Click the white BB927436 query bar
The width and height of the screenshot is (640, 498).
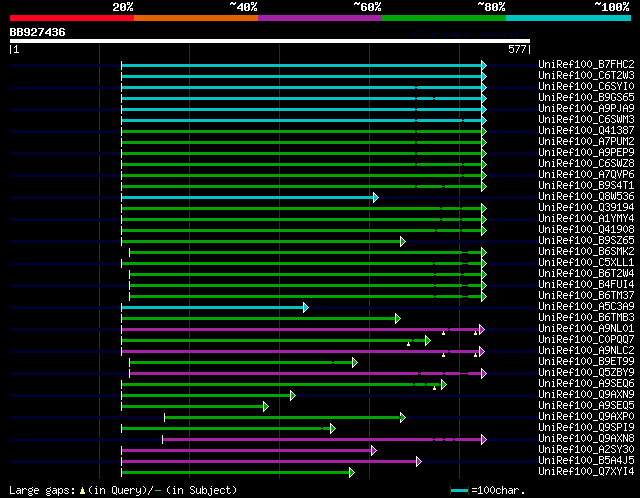(x=270, y=41)
